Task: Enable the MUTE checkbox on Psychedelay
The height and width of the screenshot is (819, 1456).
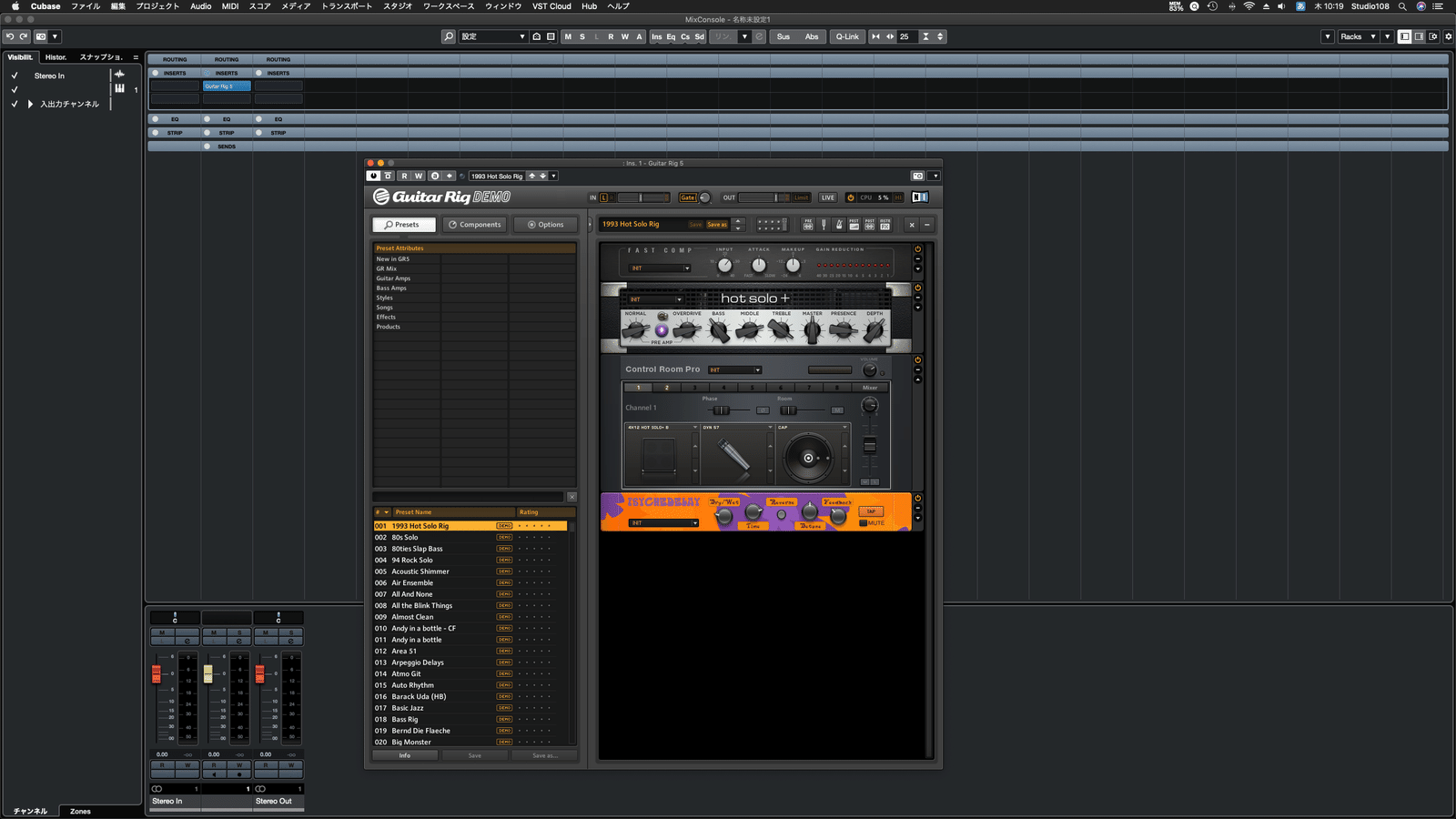Action: pyautogui.click(x=863, y=523)
